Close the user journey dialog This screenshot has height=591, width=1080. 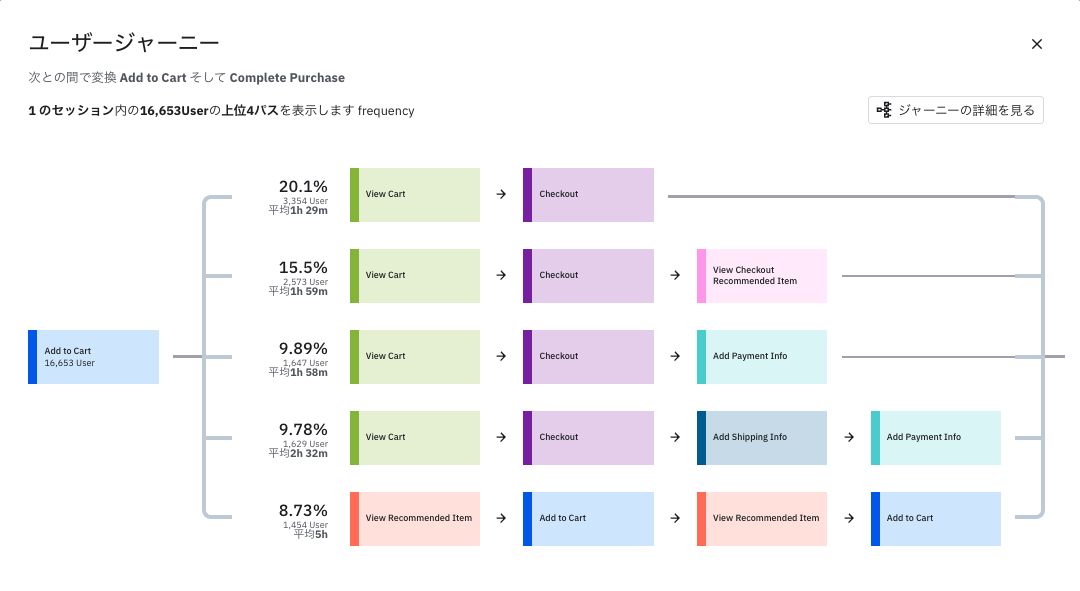tap(1036, 44)
